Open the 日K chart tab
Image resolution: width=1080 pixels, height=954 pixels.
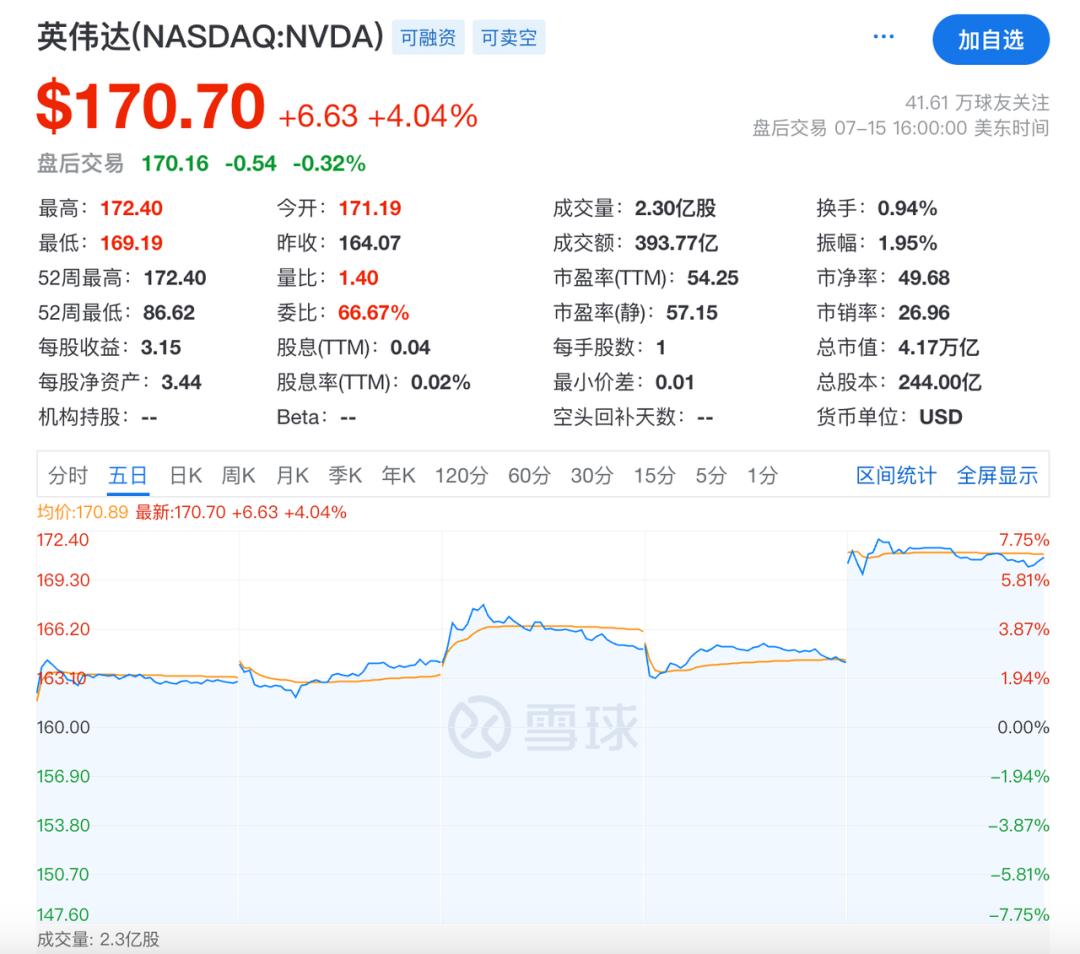[186, 475]
